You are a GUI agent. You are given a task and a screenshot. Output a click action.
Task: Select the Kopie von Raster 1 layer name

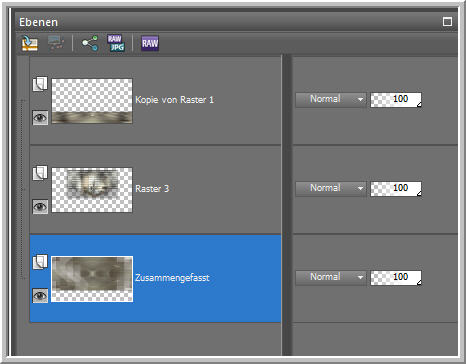click(x=174, y=100)
